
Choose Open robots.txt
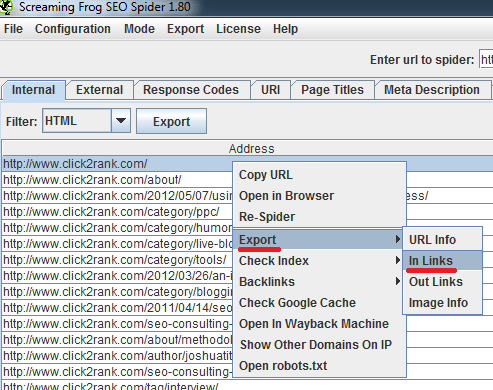319,366
